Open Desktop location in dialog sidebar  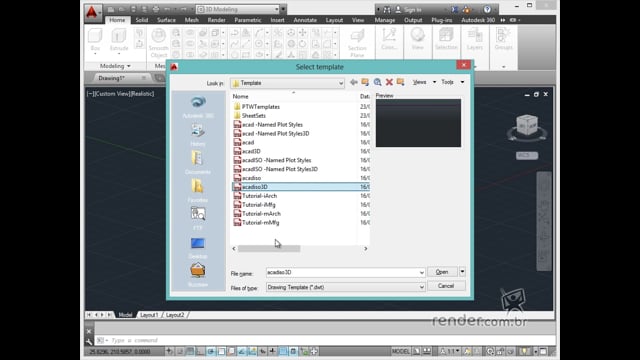pos(198,247)
